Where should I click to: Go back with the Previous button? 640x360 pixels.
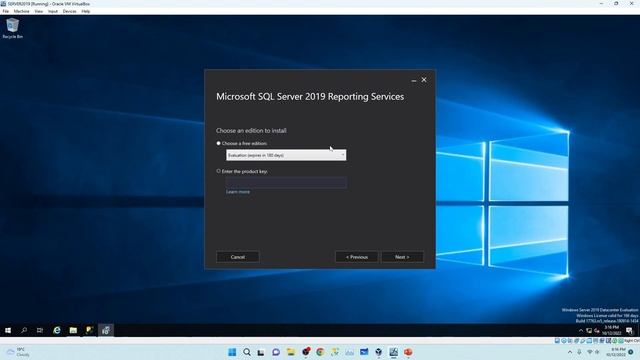(x=357, y=257)
